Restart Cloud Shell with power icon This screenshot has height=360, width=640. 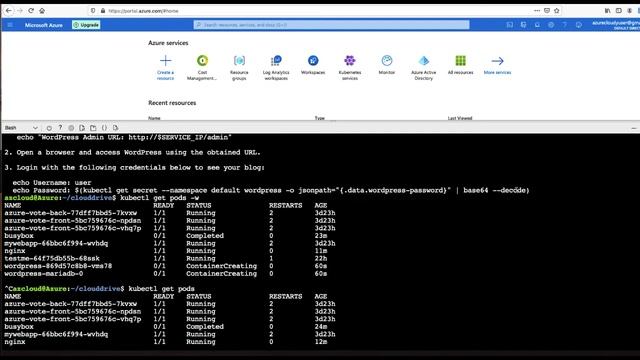click(49, 128)
